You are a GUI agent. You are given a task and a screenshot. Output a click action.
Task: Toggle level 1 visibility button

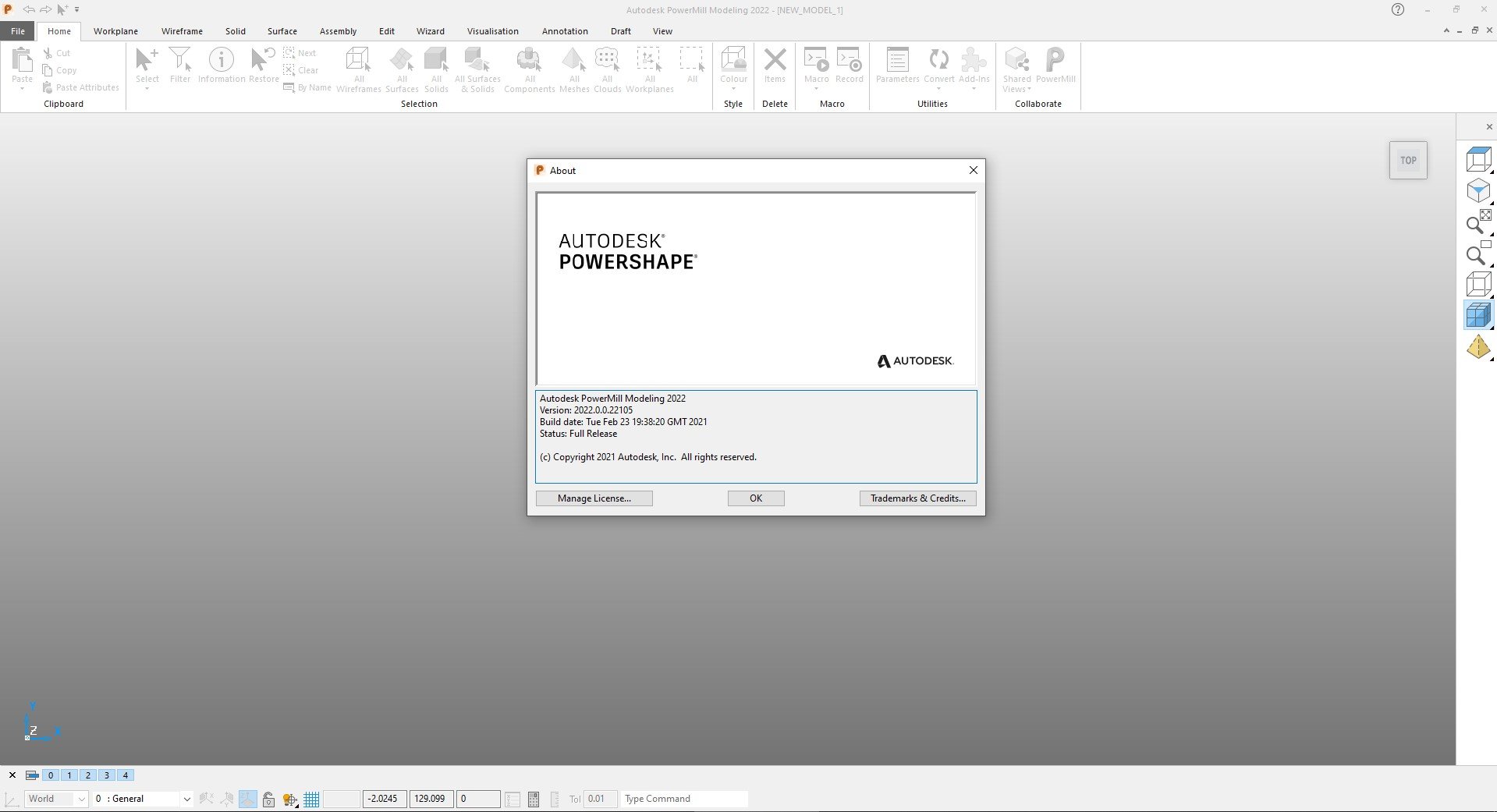(69, 775)
